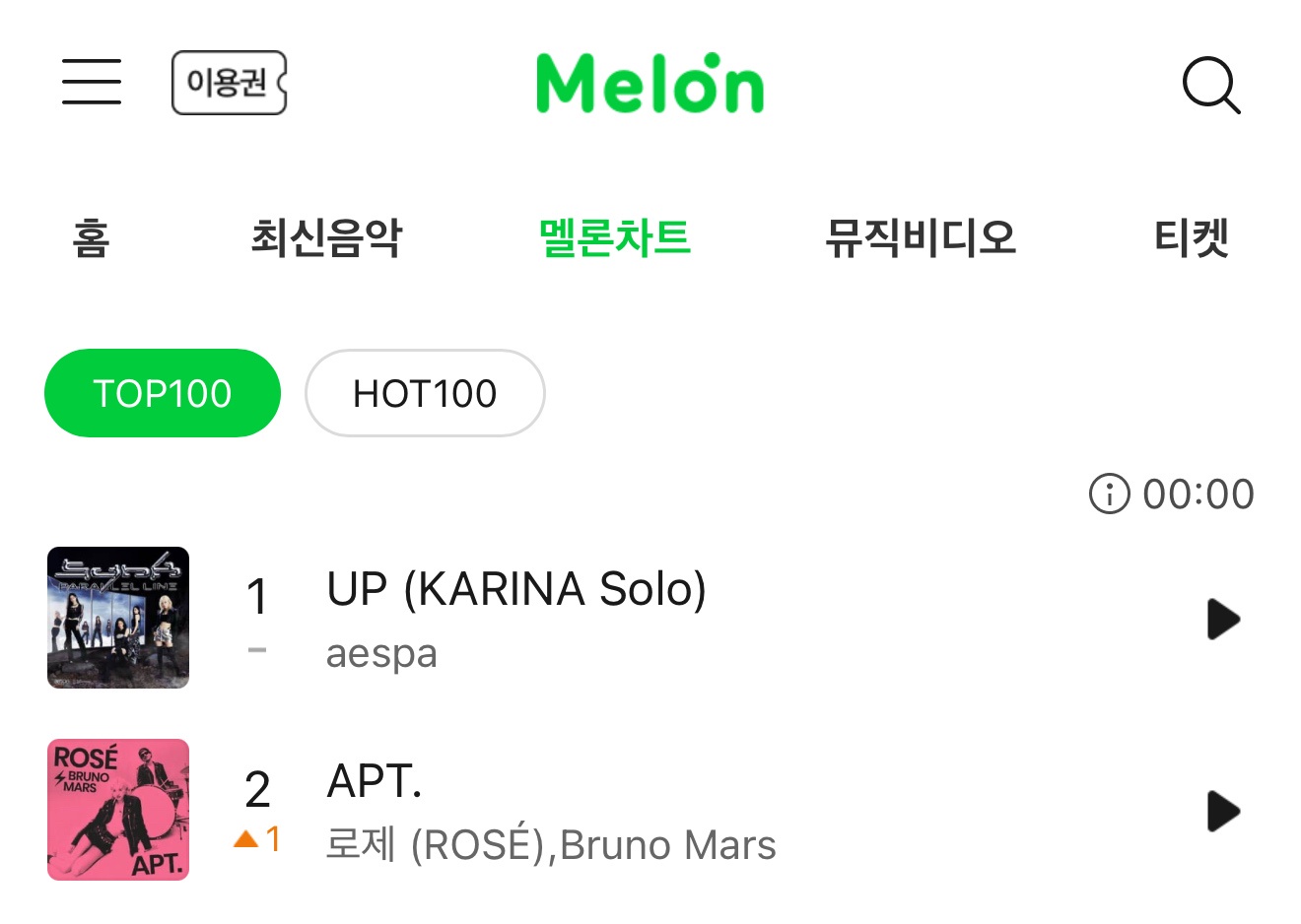Switch to the HOT100 chart

click(425, 393)
